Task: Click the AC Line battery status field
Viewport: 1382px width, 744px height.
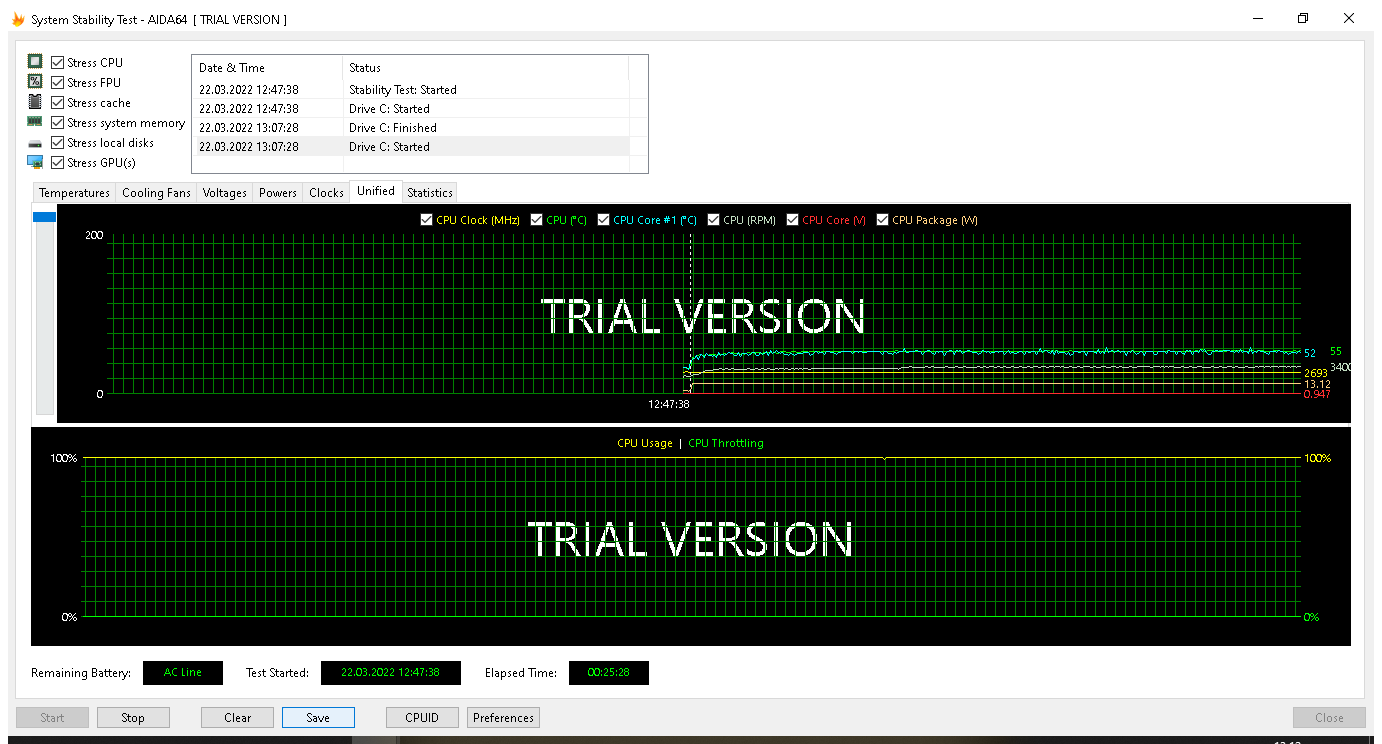Action: point(183,673)
